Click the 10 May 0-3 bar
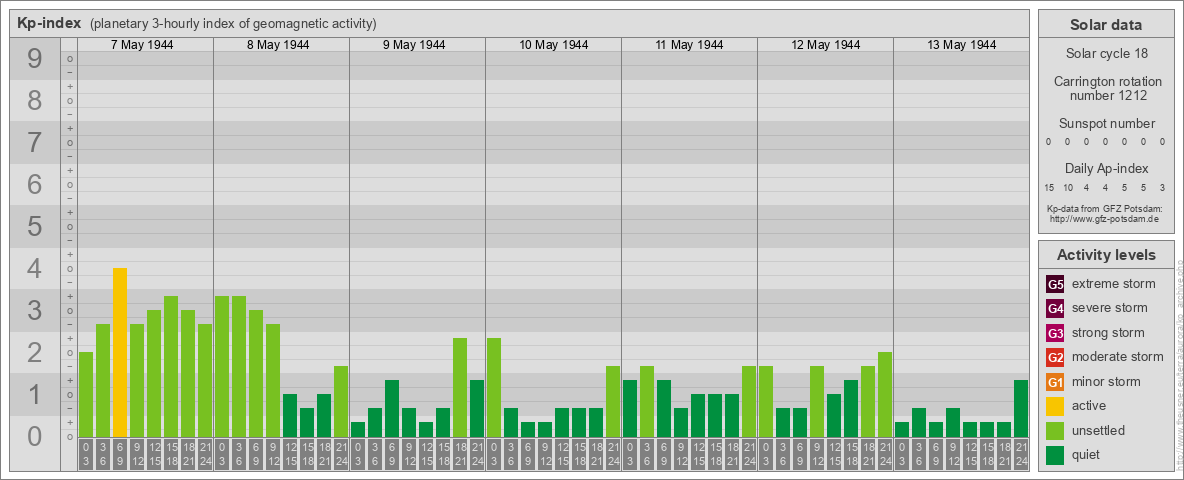The height and width of the screenshot is (480, 1184). [494, 387]
